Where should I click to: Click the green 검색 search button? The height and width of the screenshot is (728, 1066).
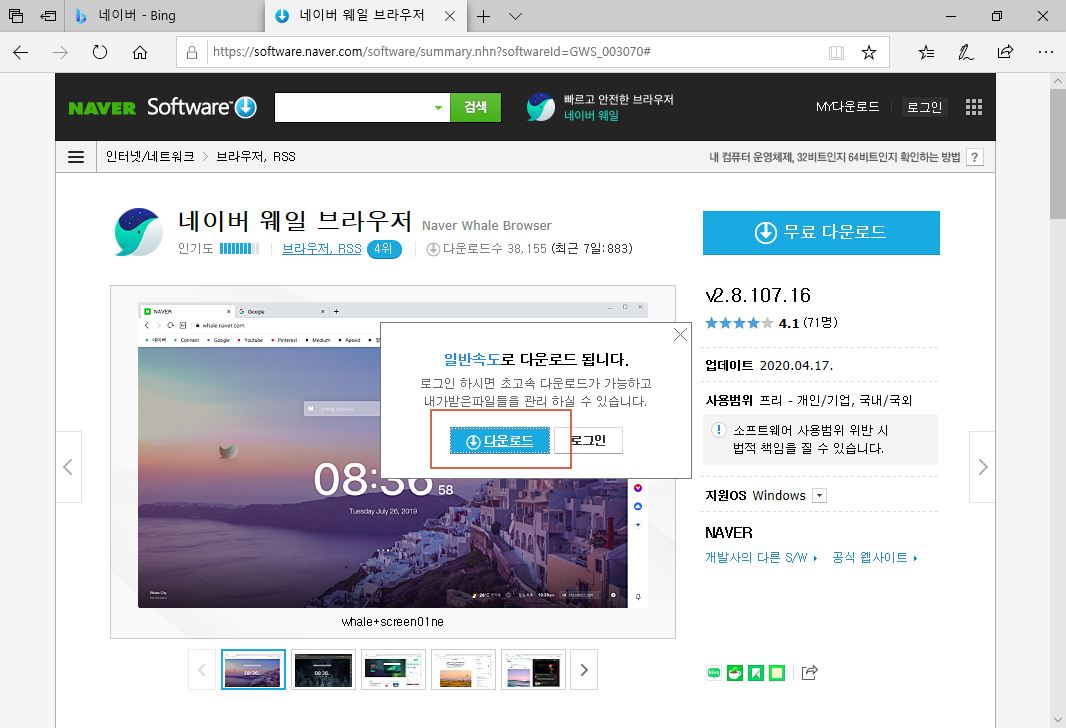click(475, 107)
